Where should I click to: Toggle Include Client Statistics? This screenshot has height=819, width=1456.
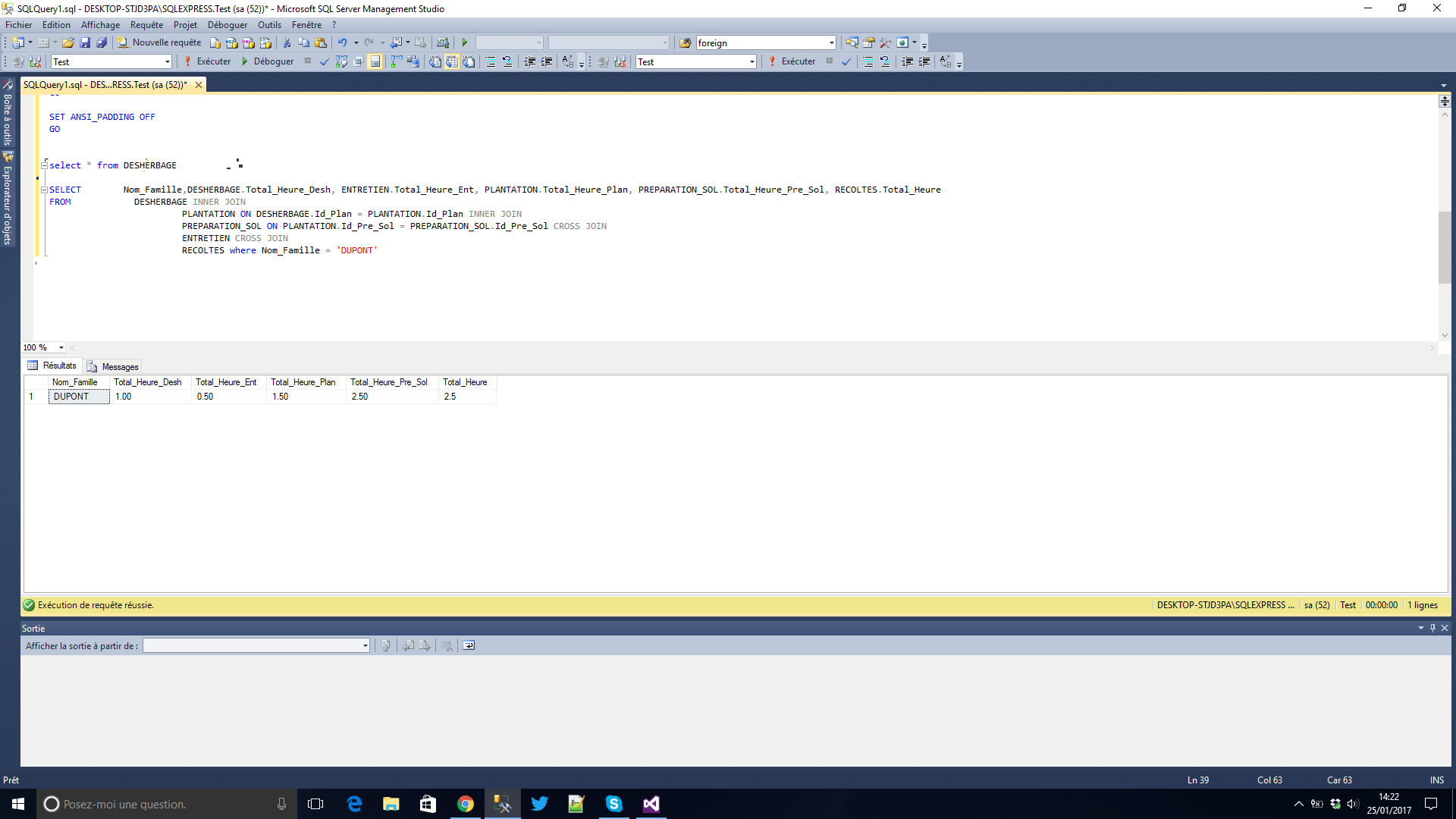pos(413,62)
